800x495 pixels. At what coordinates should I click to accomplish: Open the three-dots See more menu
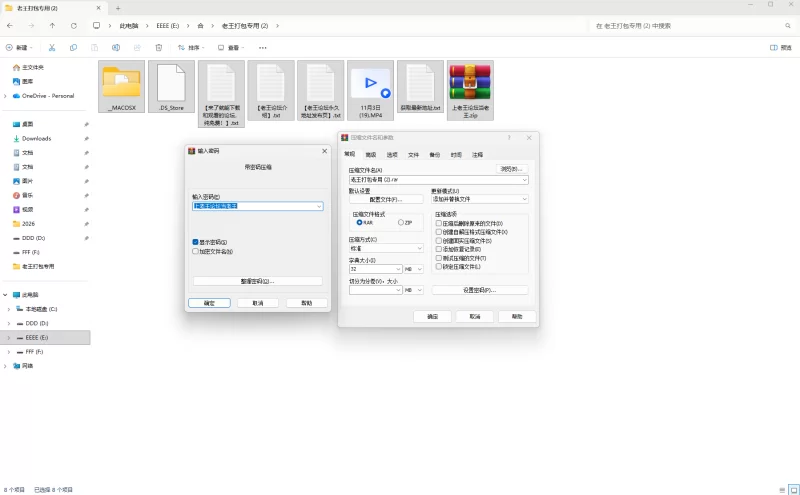point(262,47)
